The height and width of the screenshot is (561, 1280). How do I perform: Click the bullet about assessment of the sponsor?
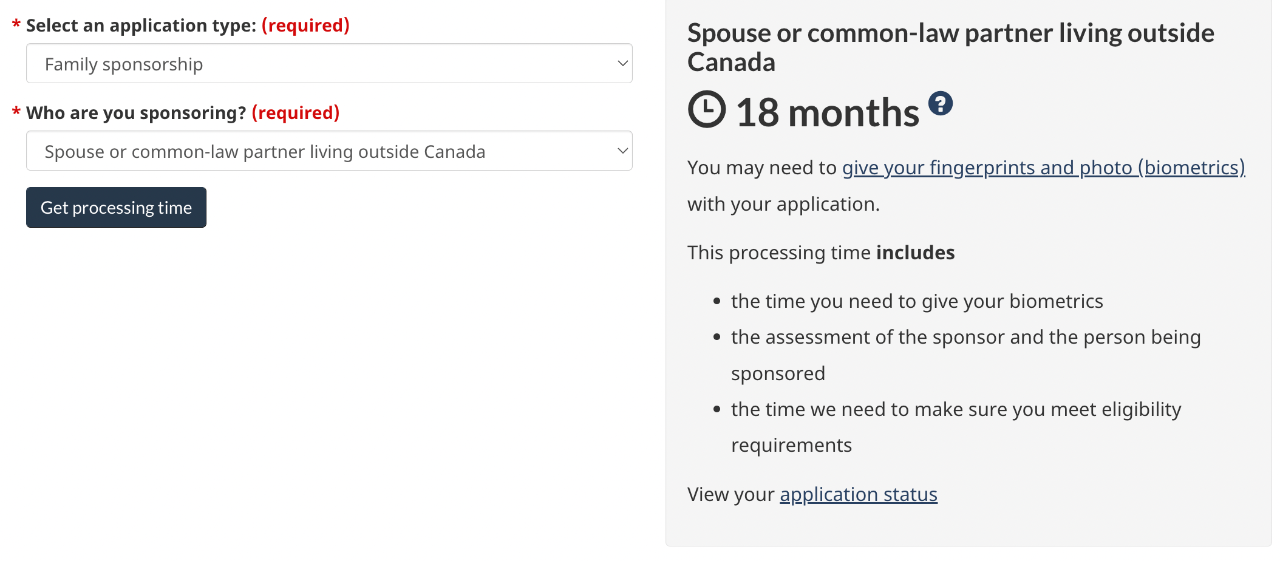(965, 338)
